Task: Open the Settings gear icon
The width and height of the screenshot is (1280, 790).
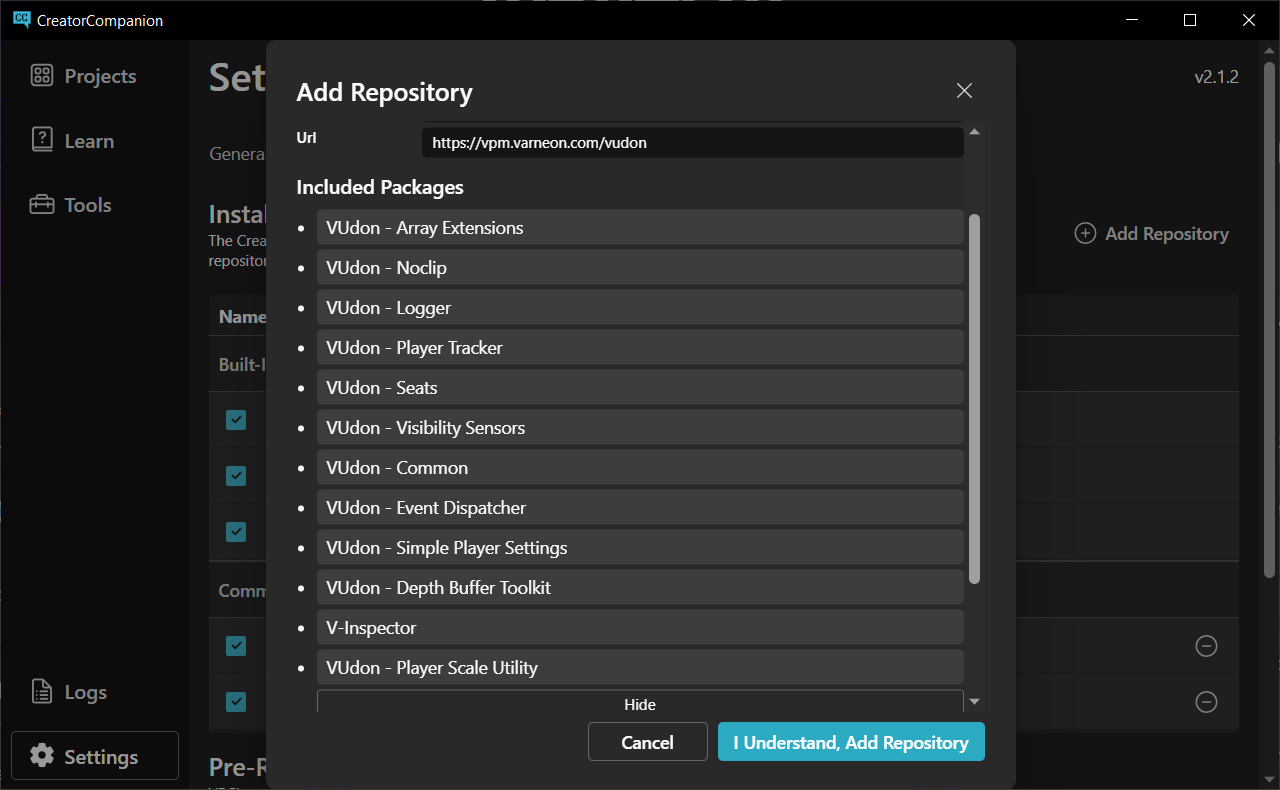Action: pyautogui.click(x=41, y=756)
